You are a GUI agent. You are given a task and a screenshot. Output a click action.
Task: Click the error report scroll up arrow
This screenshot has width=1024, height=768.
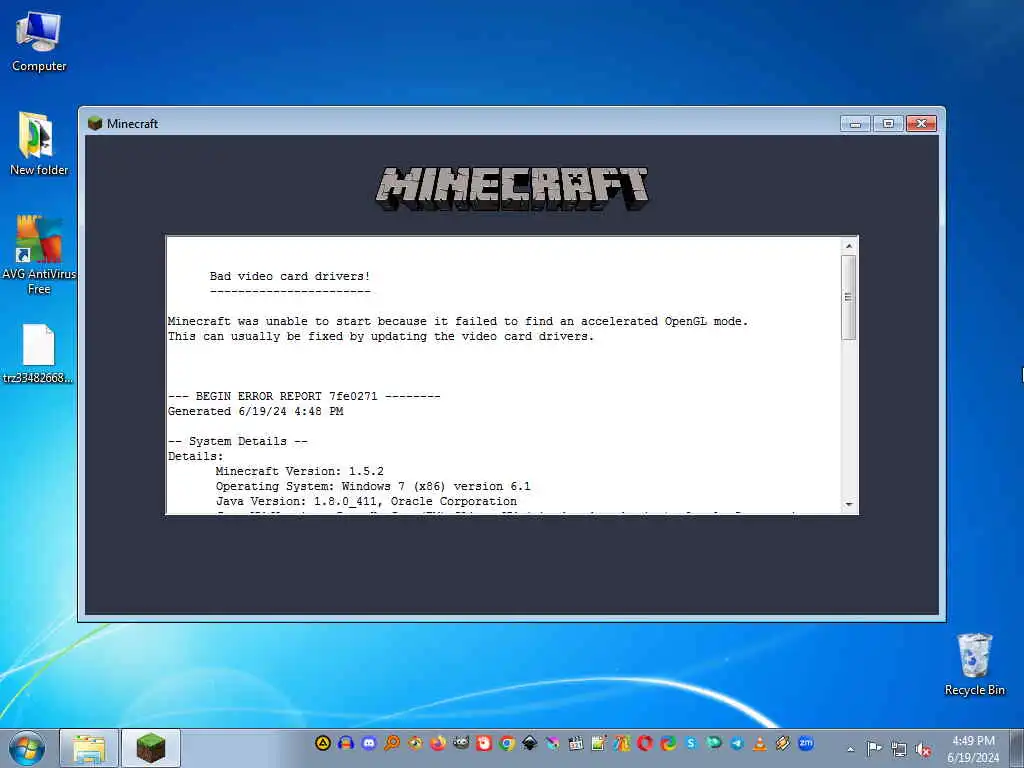[848, 246]
